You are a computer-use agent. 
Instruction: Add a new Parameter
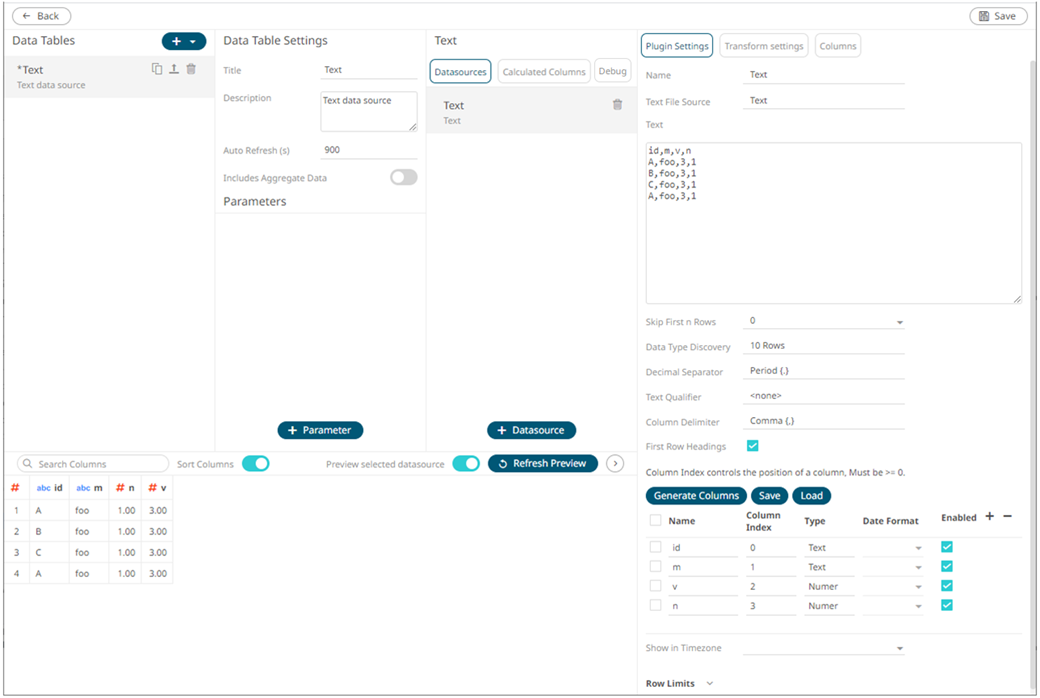click(320, 430)
